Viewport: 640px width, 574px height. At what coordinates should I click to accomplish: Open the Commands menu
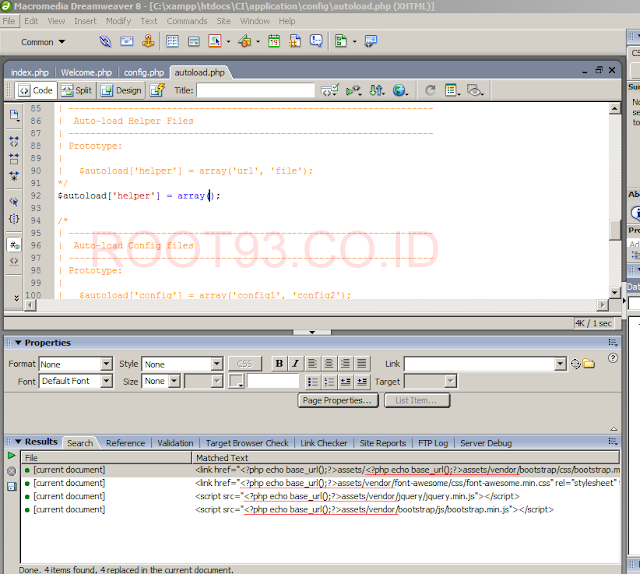coord(187,21)
